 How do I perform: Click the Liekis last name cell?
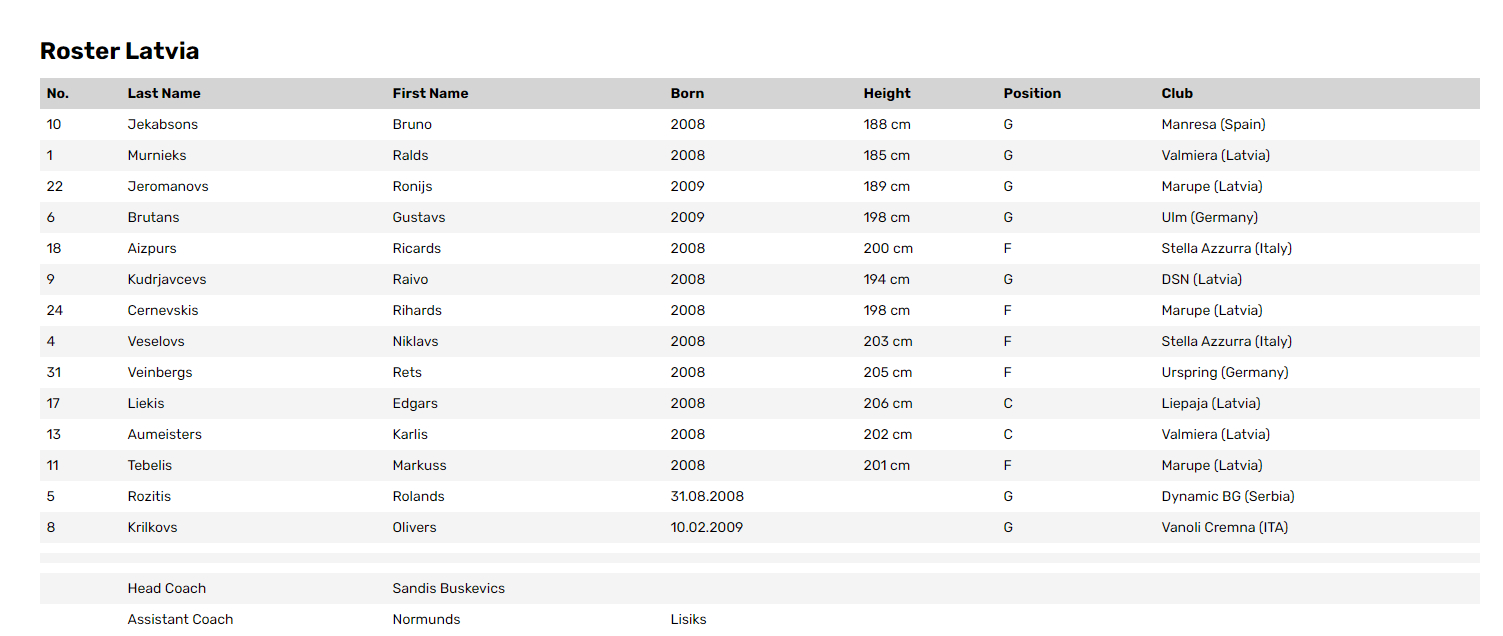pyautogui.click(x=146, y=403)
